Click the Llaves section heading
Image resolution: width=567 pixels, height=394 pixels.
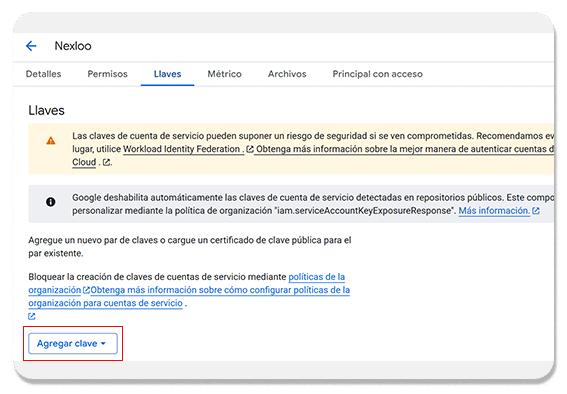click(x=46, y=110)
